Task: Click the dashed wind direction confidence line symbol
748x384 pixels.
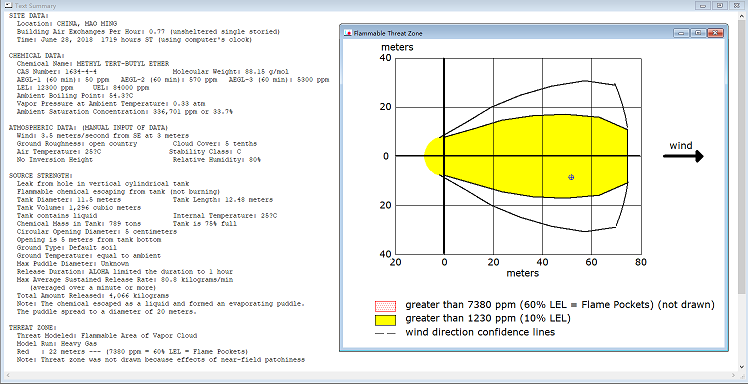Action: point(385,332)
